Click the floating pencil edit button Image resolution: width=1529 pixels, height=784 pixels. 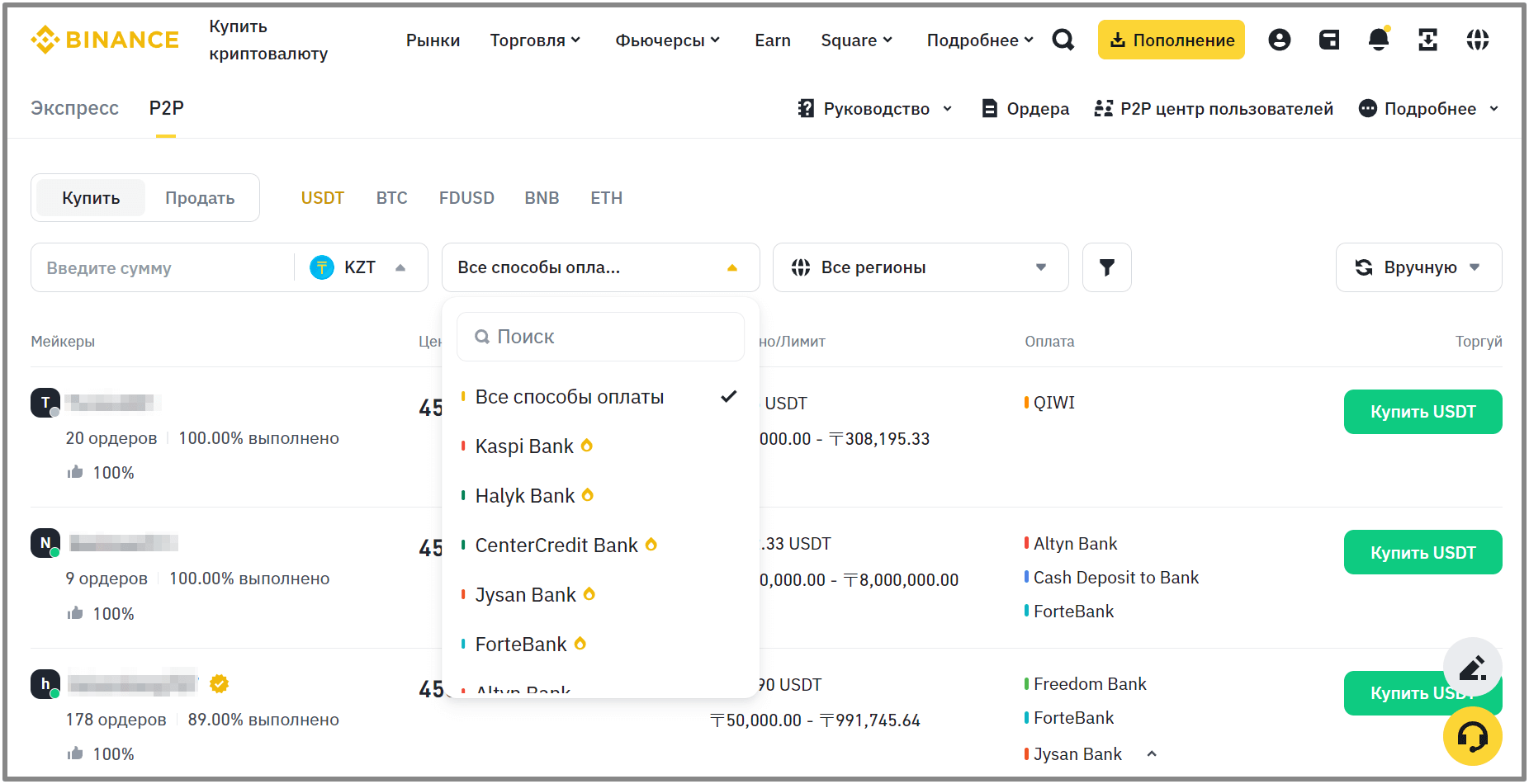click(x=1473, y=667)
